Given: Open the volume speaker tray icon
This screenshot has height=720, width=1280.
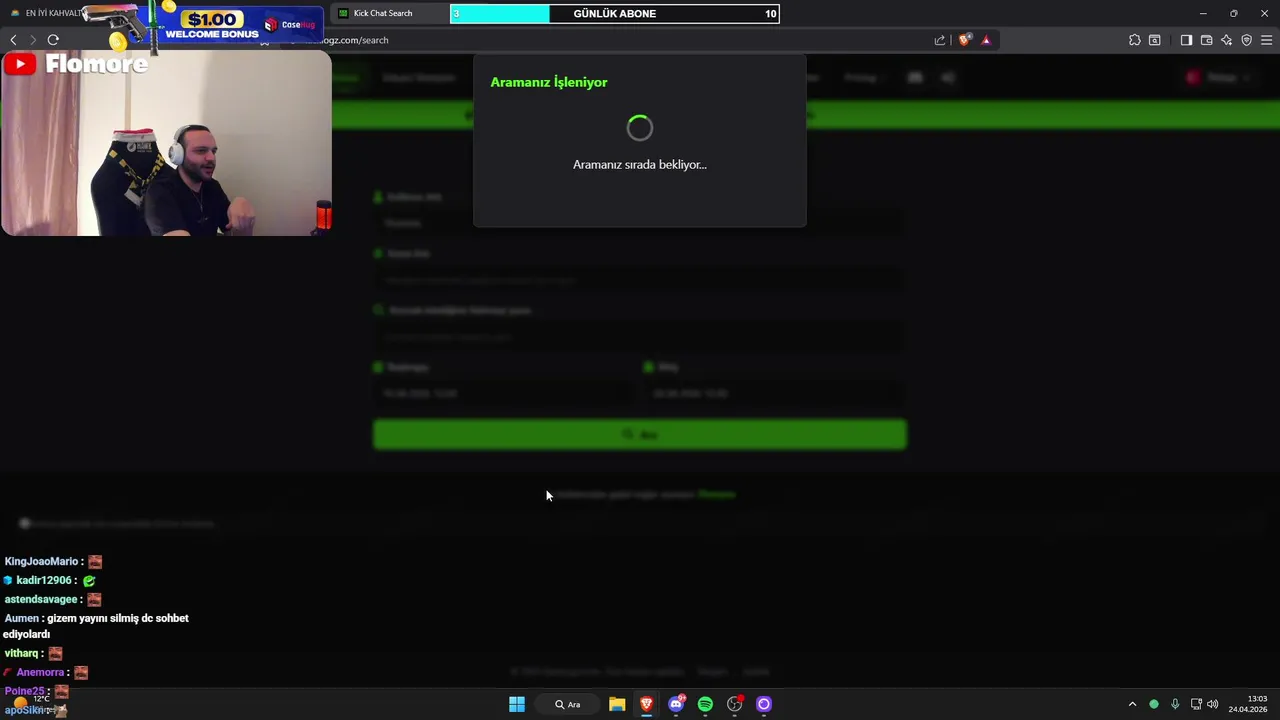Looking at the screenshot, I should point(1213,704).
